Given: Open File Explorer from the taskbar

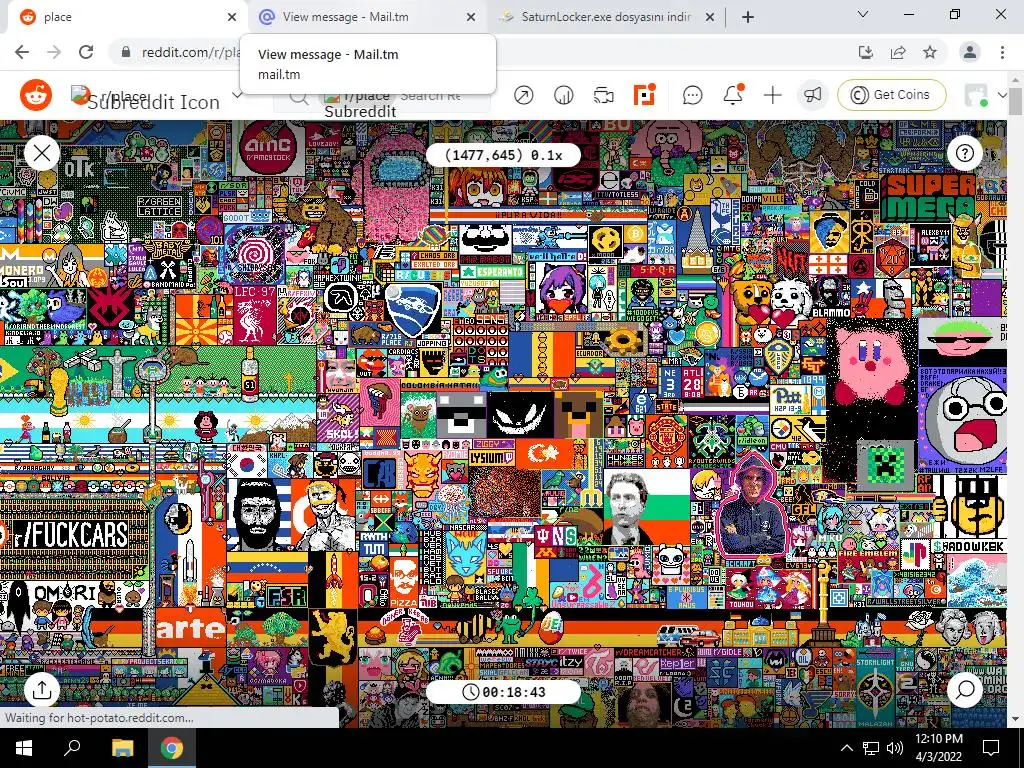Looking at the screenshot, I should coord(122,748).
